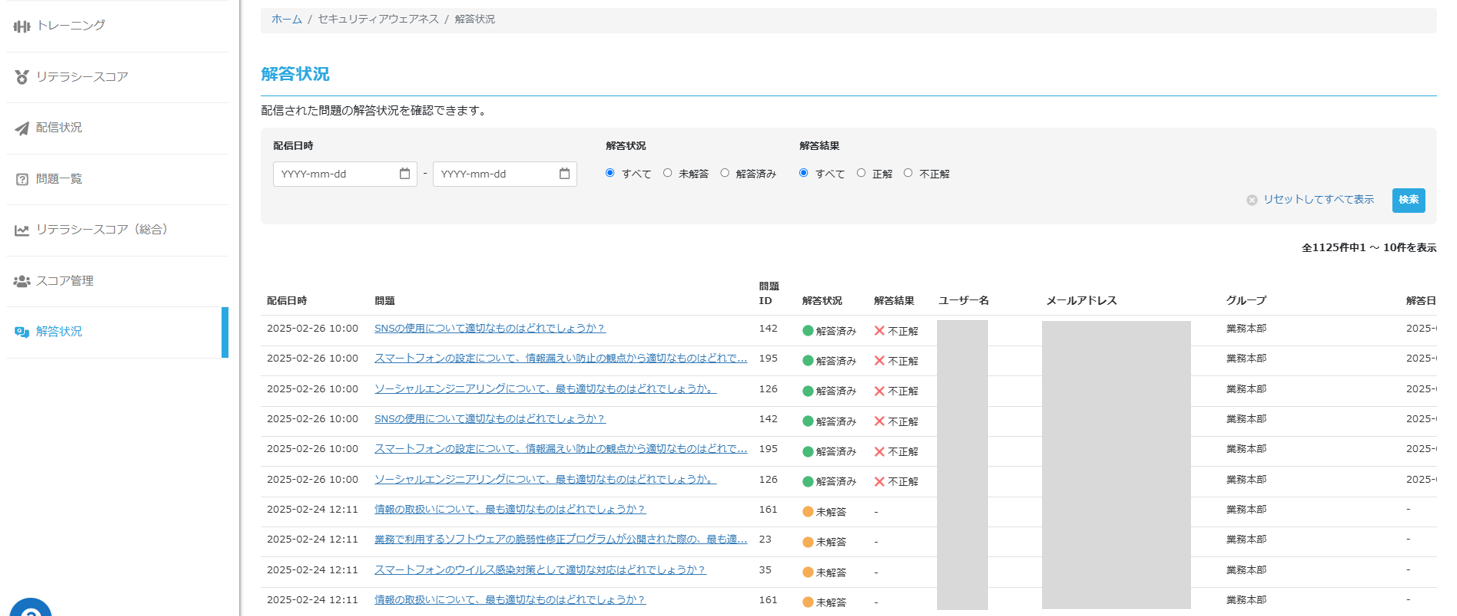
Task: Click the 問題 column header
Action: click(385, 301)
